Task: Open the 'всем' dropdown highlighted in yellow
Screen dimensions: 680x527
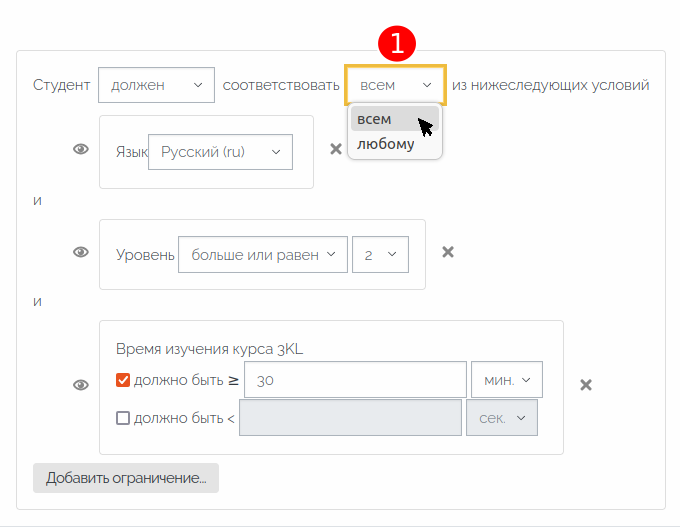Action: (x=395, y=85)
